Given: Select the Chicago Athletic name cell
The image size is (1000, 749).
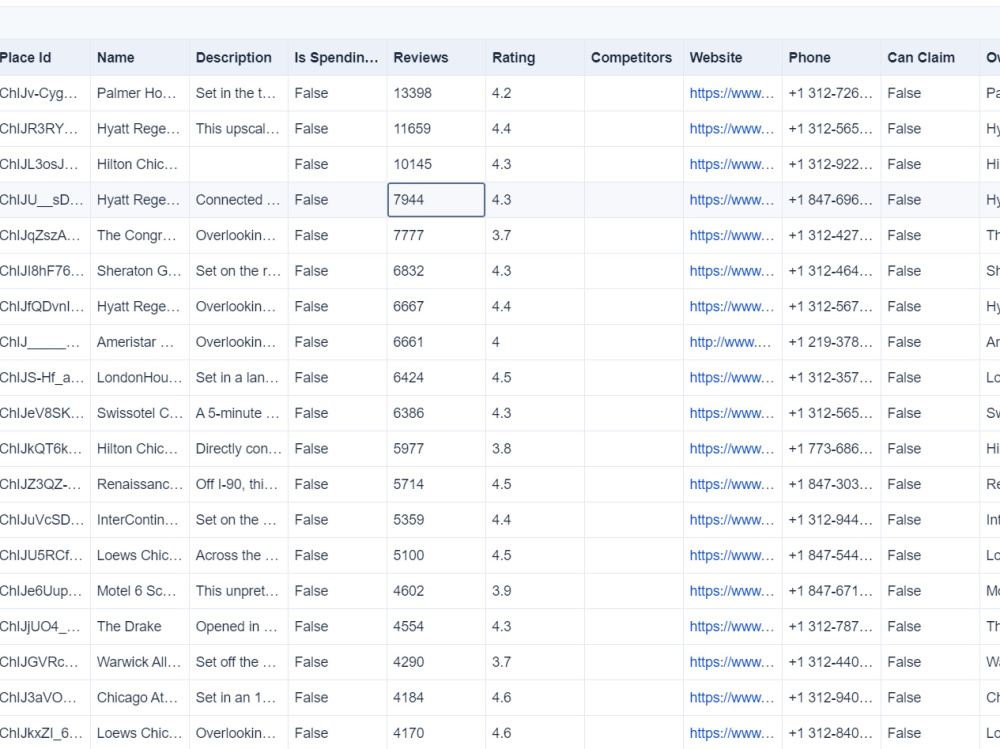Looking at the screenshot, I should coord(140,697).
